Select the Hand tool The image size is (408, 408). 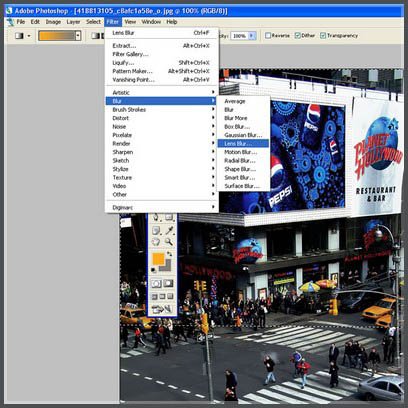pyautogui.click(x=156, y=242)
